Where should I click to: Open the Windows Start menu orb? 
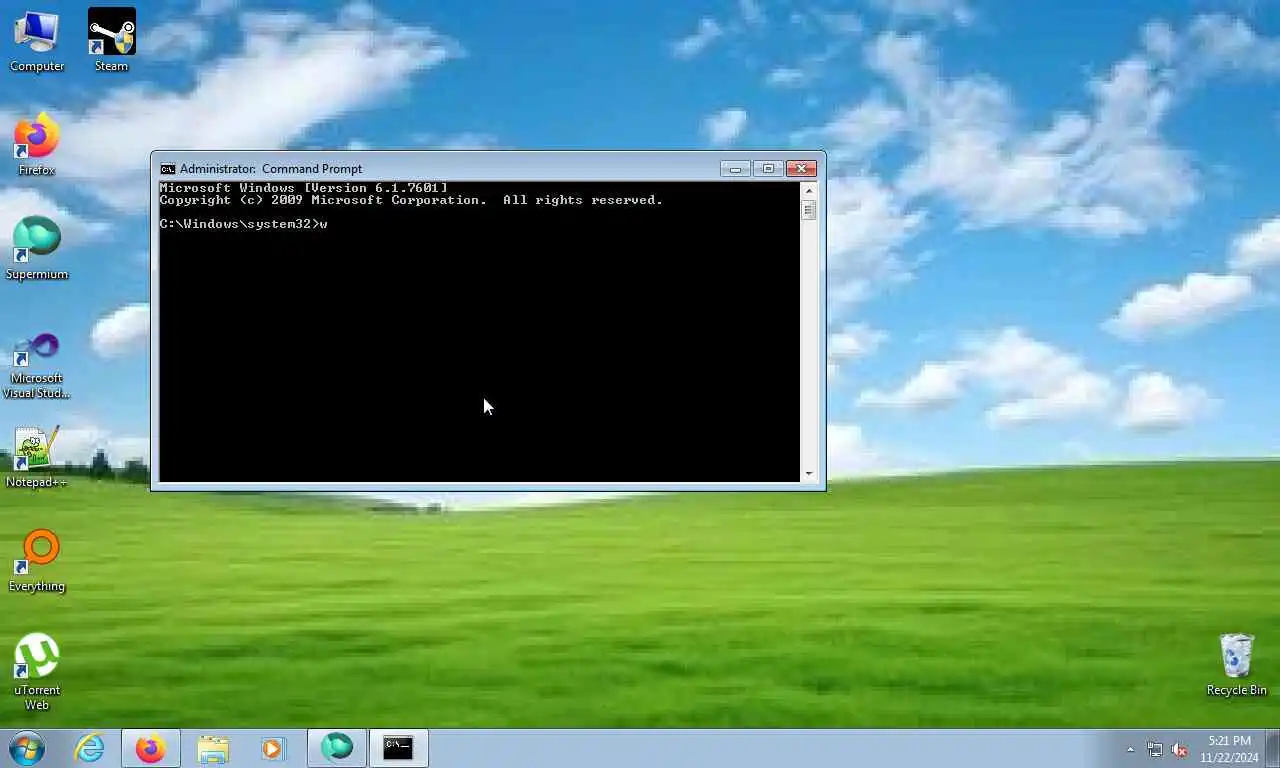(27, 748)
